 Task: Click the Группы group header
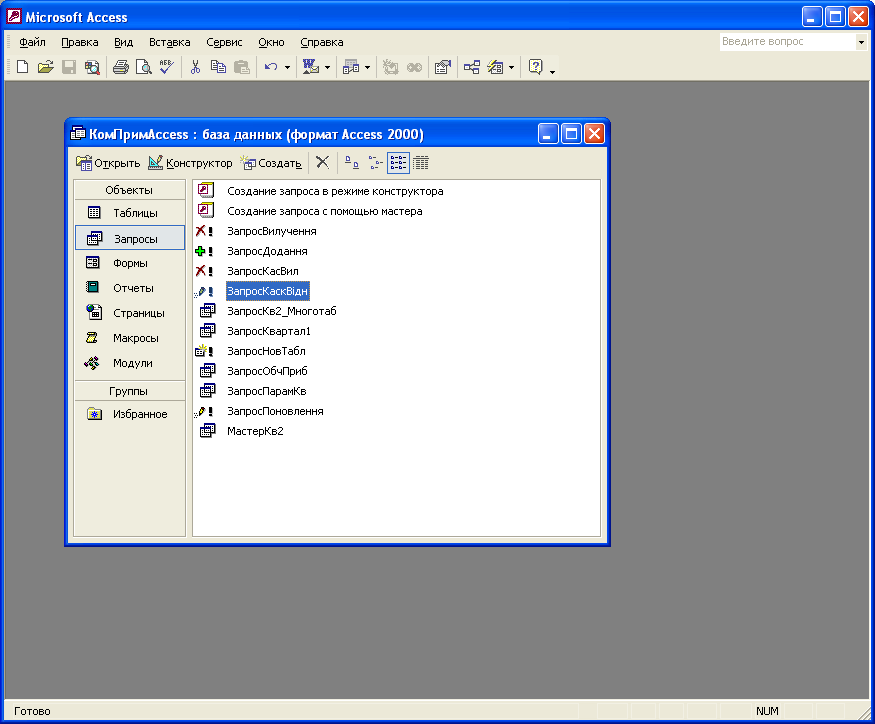click(x=129, y=391)
